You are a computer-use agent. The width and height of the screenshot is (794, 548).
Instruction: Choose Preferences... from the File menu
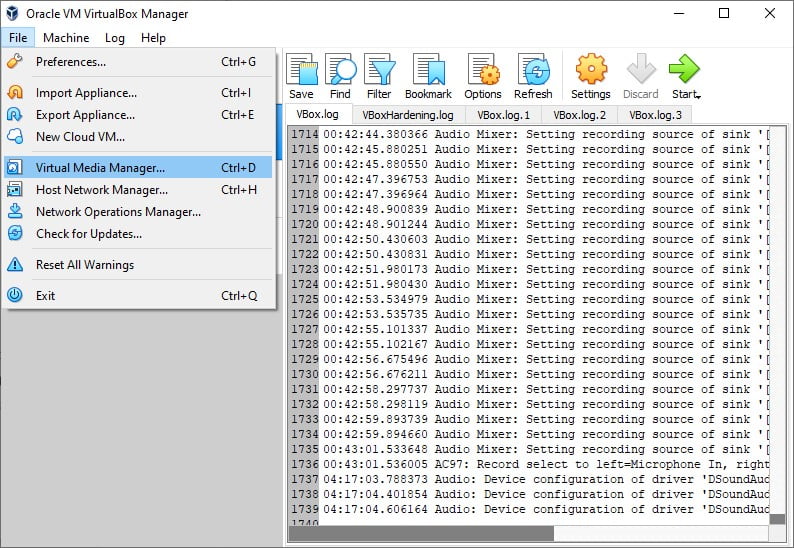coord(138,62)
